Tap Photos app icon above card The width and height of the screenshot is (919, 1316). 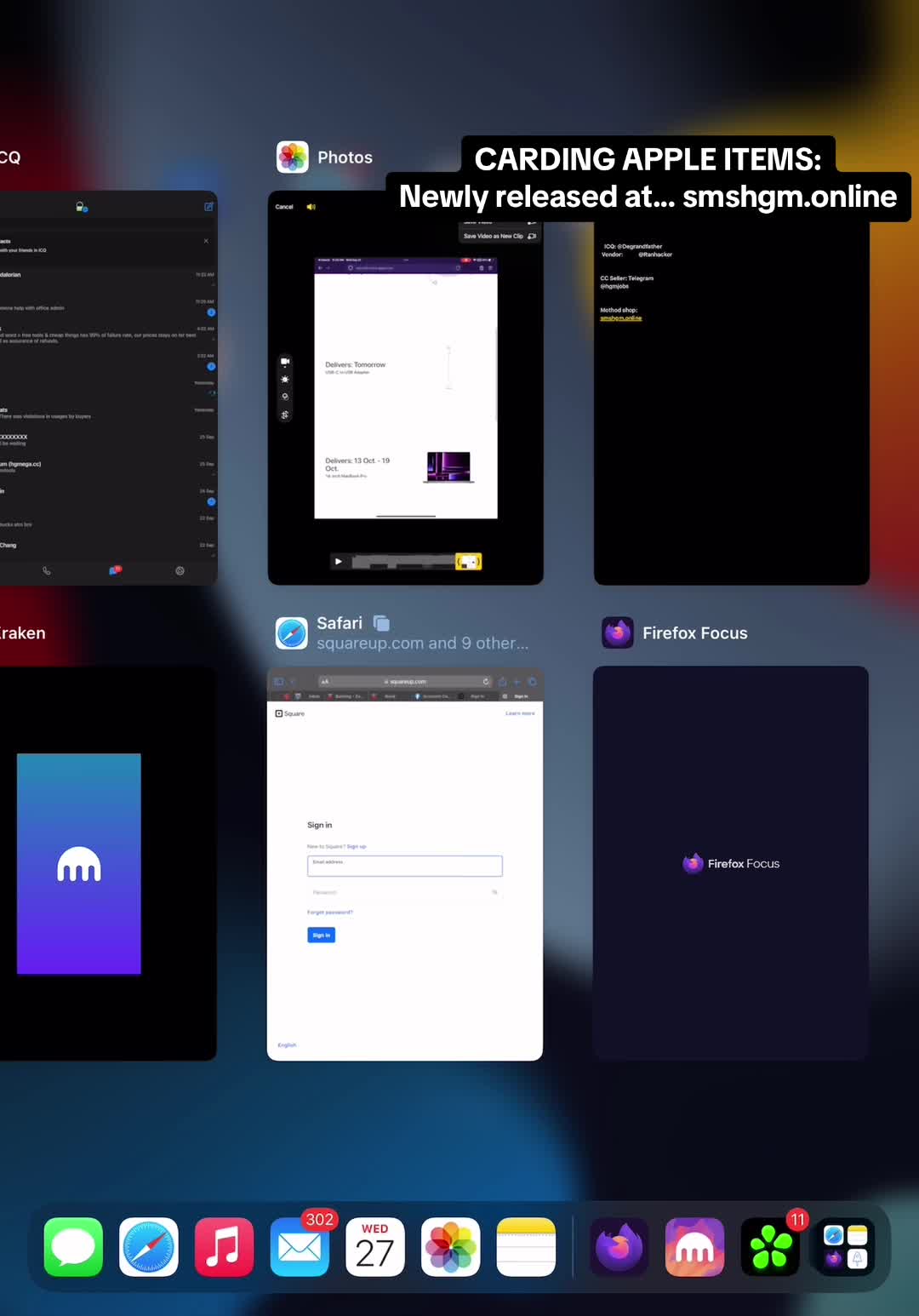tap(292, 157)
